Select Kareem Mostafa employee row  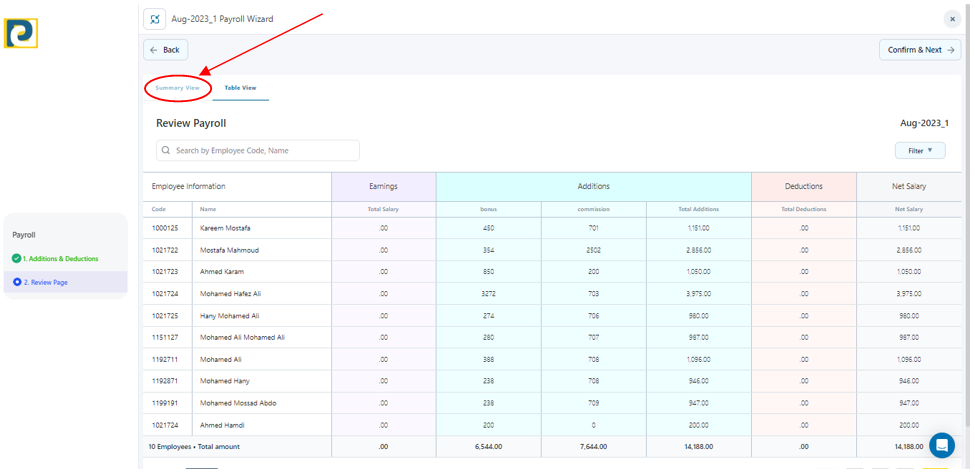click(x=225, y=228)
